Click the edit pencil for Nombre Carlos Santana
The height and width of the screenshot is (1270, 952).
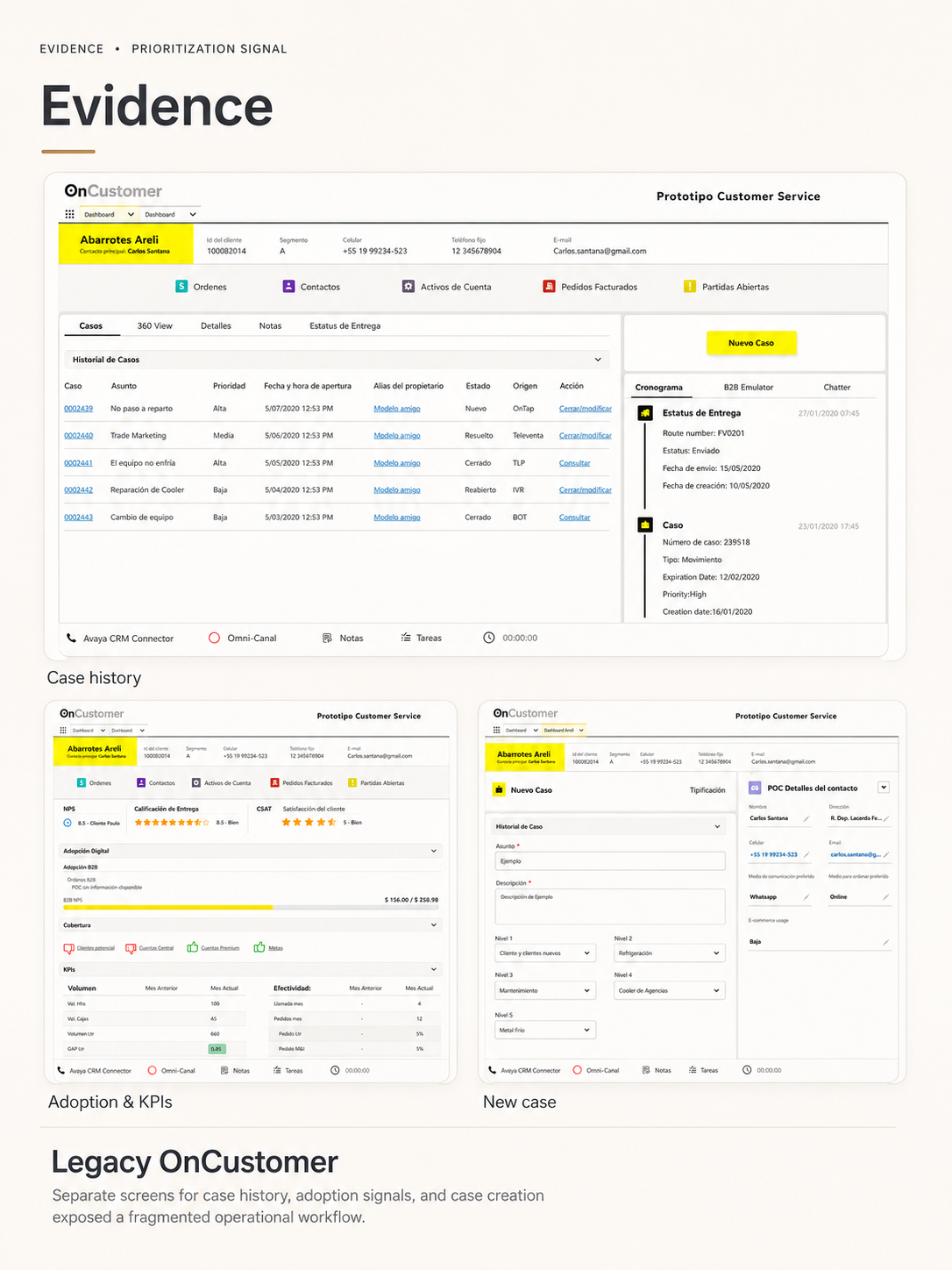coord(806,818)
